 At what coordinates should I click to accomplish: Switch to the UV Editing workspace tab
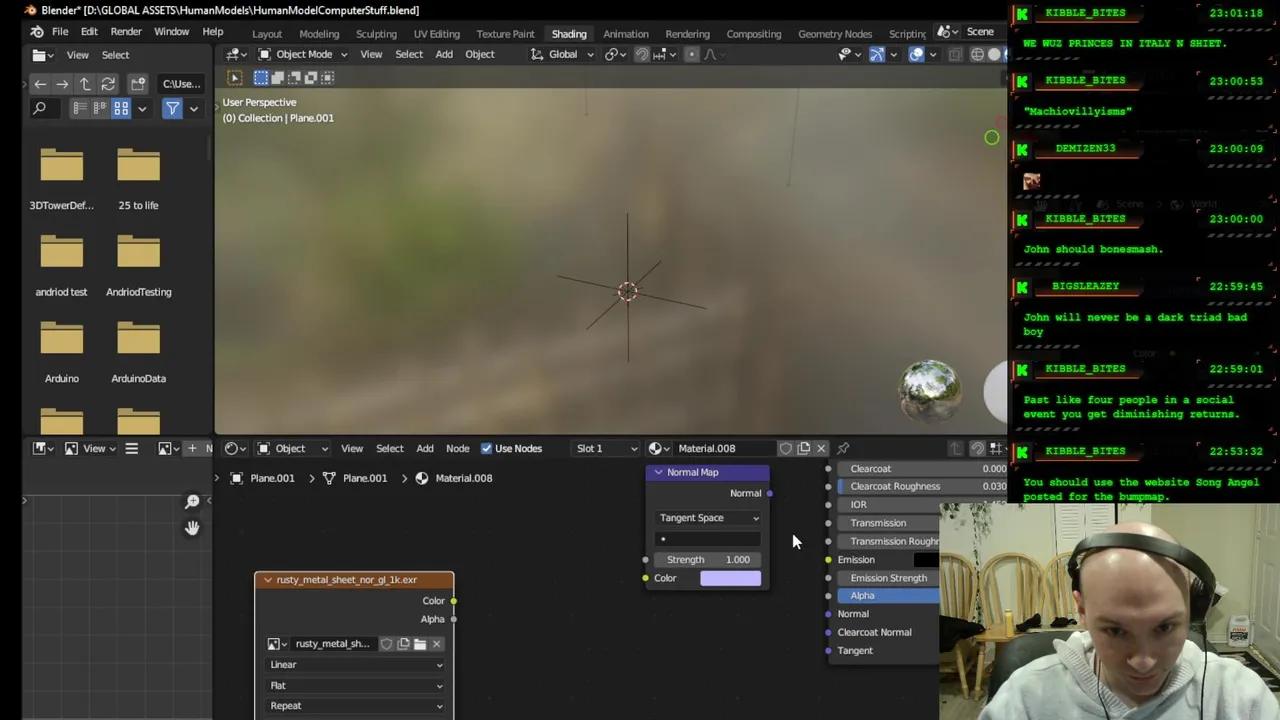tap(437, 34)
